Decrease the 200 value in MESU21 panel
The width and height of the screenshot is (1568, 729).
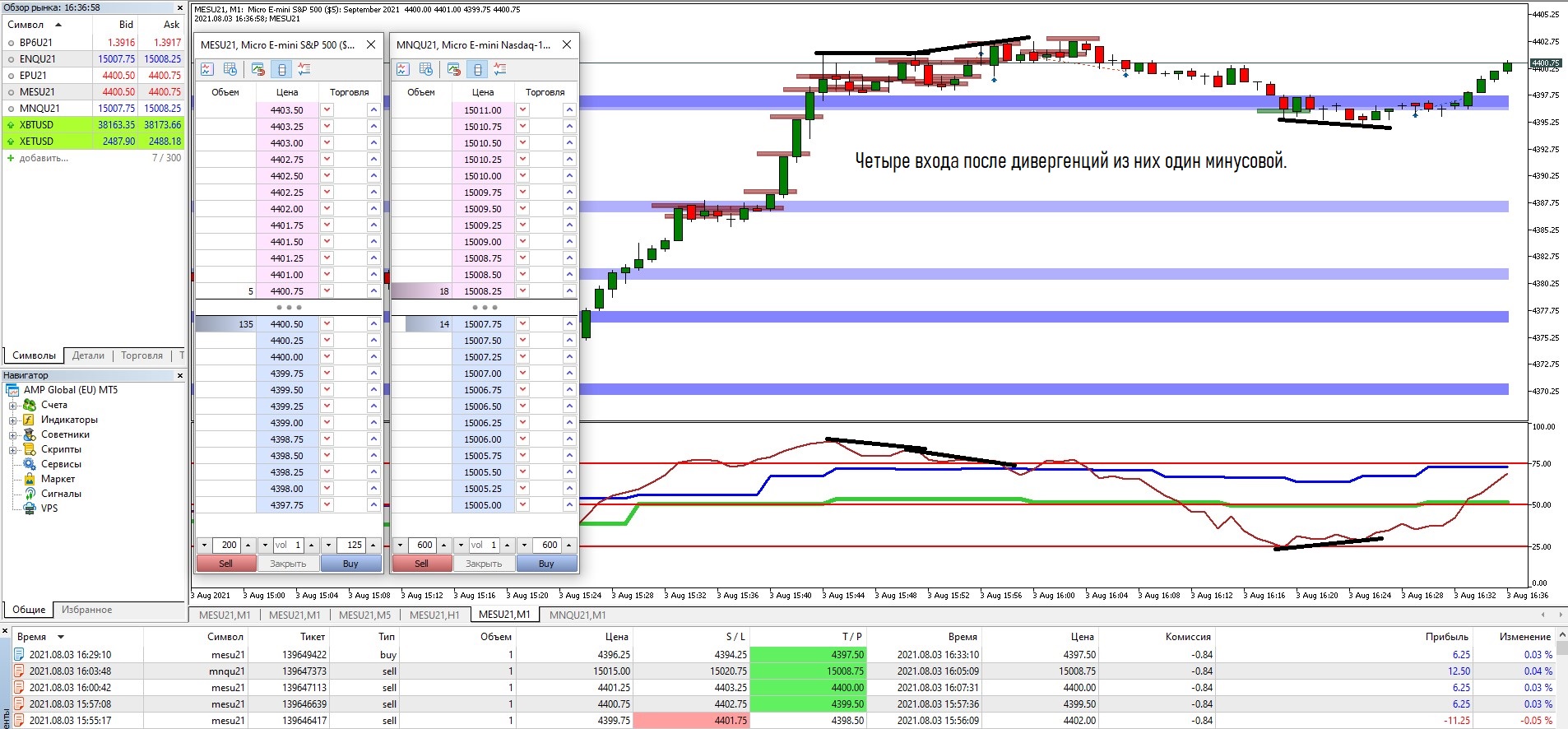(x=204, y=546)
